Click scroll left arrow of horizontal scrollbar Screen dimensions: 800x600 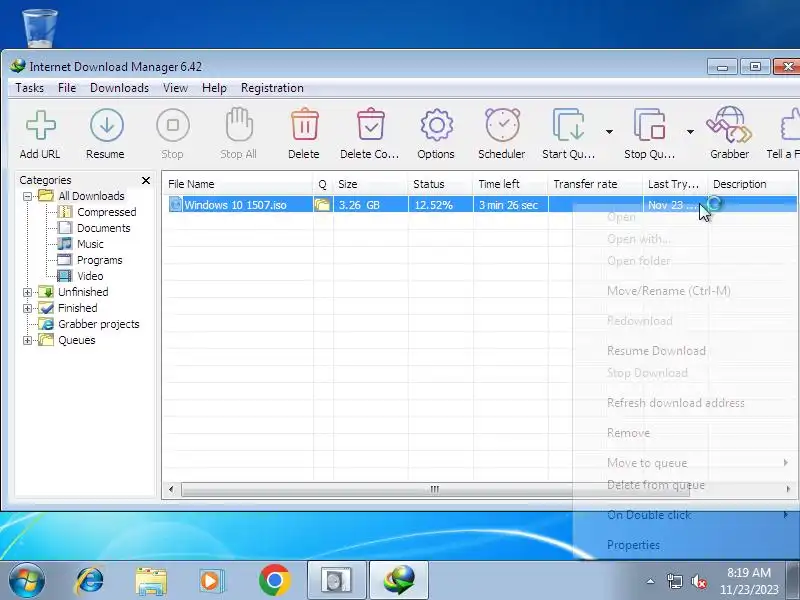[171, 489]
